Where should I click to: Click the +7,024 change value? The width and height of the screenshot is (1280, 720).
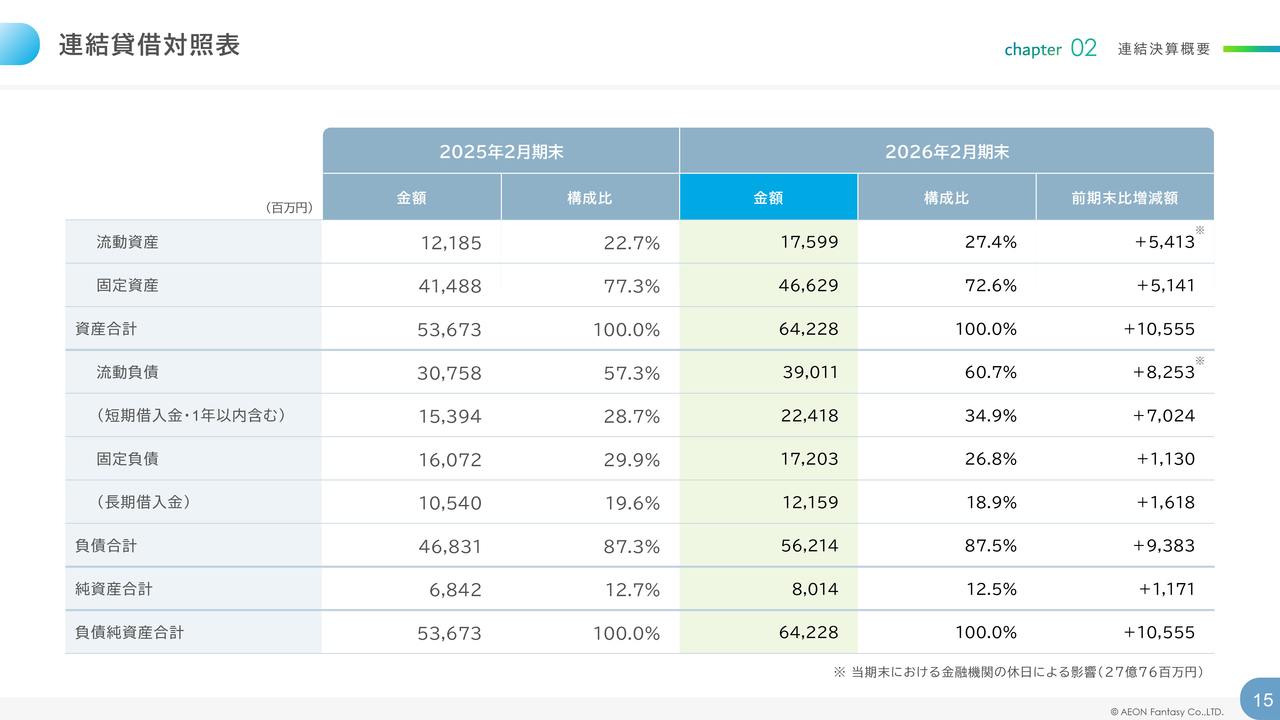pos(1163,415)
